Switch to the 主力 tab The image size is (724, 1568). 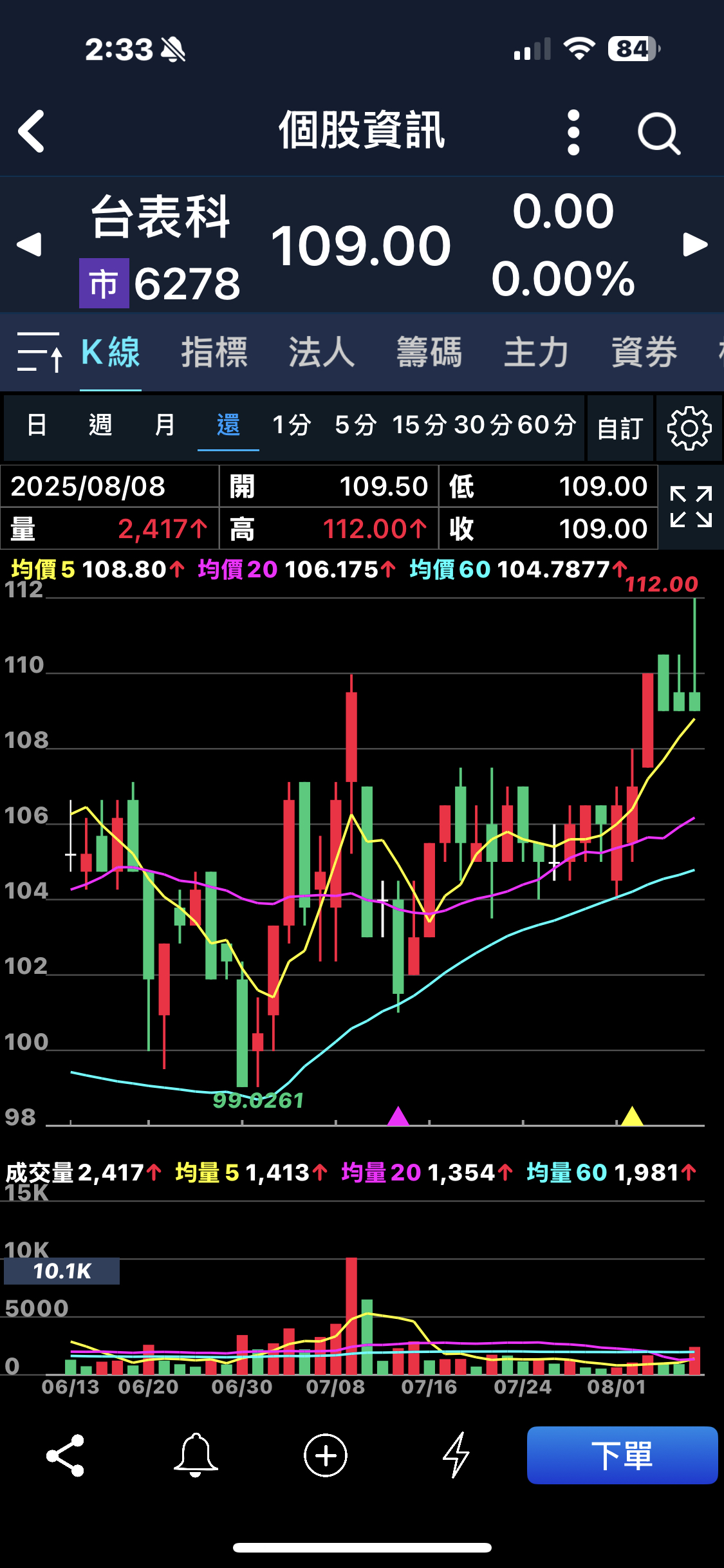coord(537,352)
